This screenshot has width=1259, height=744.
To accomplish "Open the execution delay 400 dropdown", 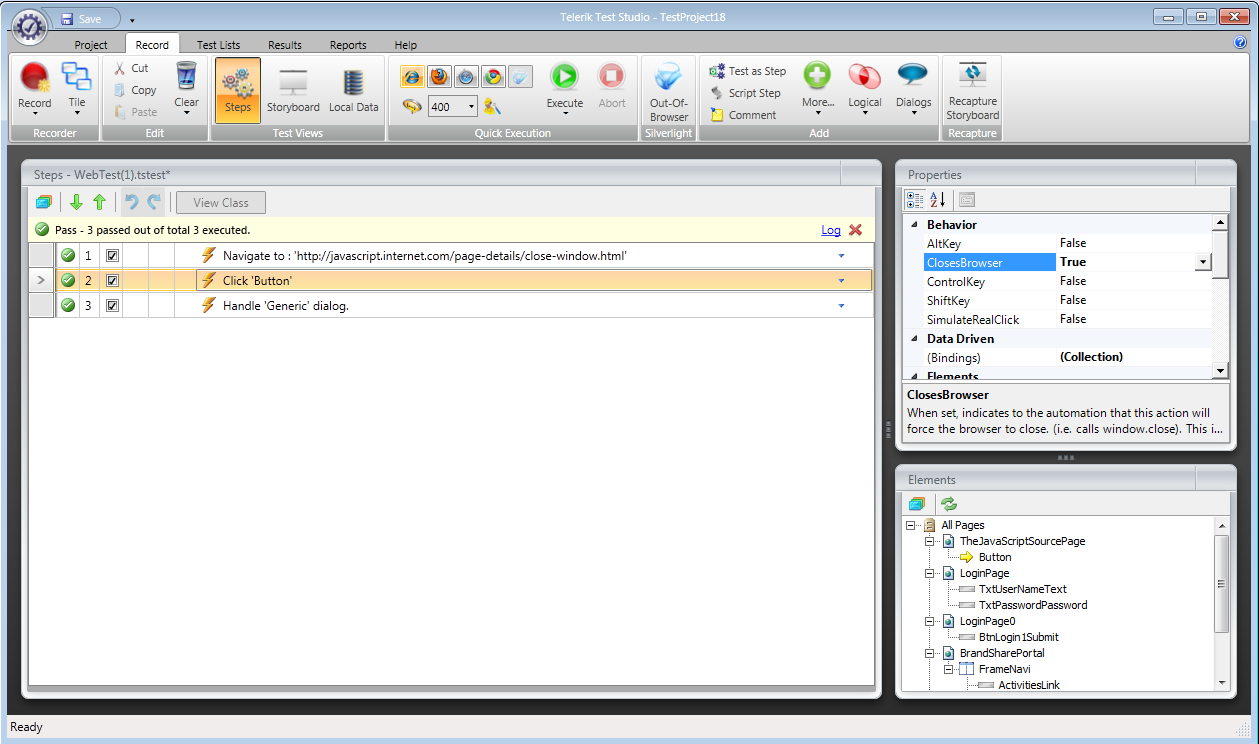I will click(x=470, y=107).
